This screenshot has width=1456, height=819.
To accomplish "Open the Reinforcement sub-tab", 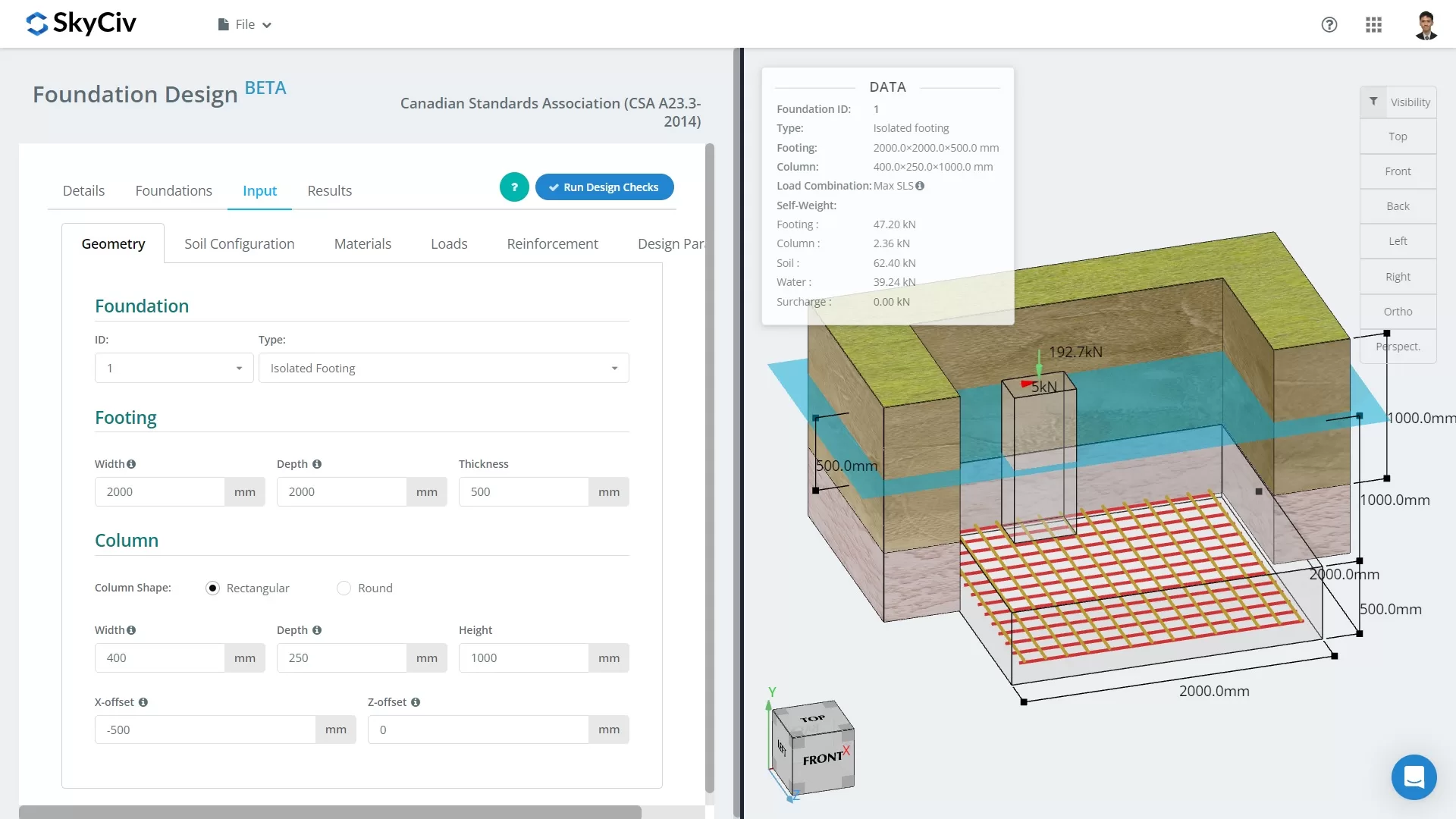I will (x=552, y=243).
